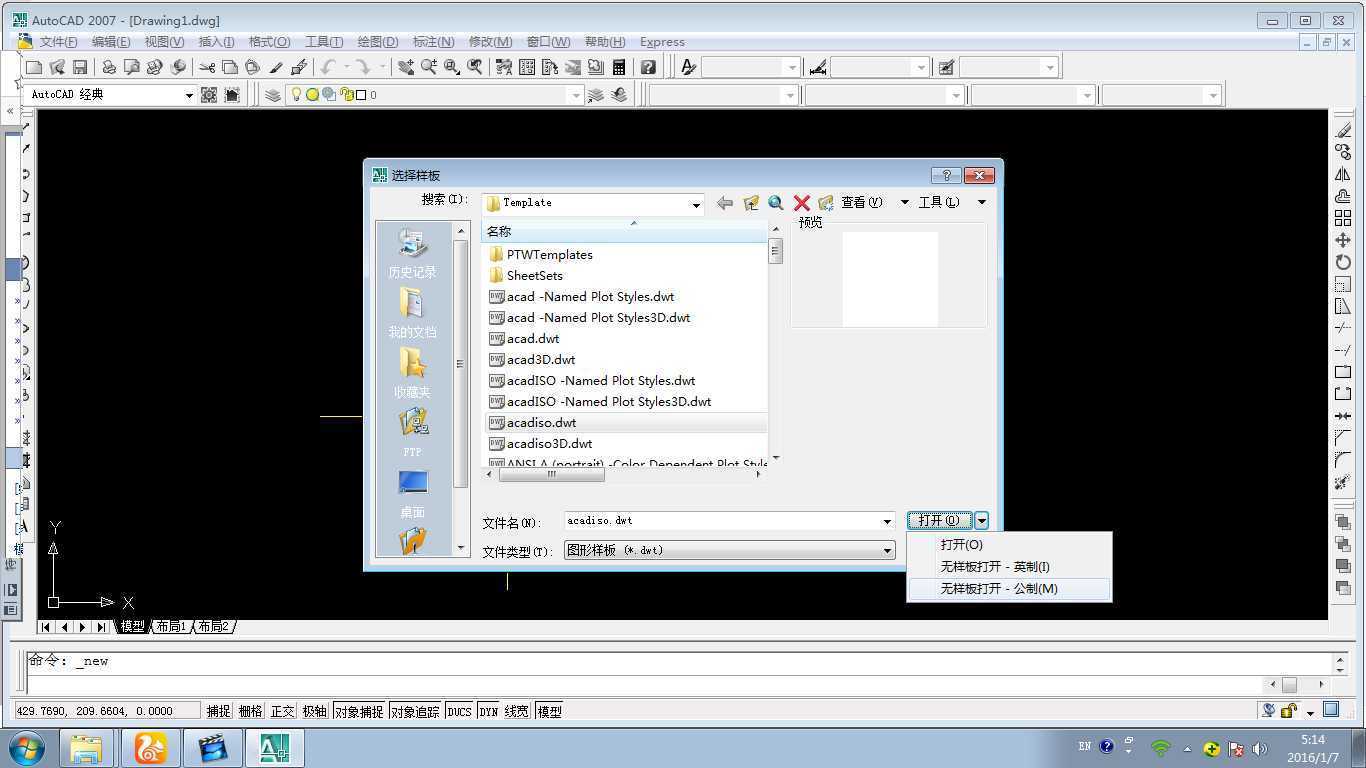Go back to previous folder in dialog
The height and width of the screenshot is (768, 1366).
[725, 202]
